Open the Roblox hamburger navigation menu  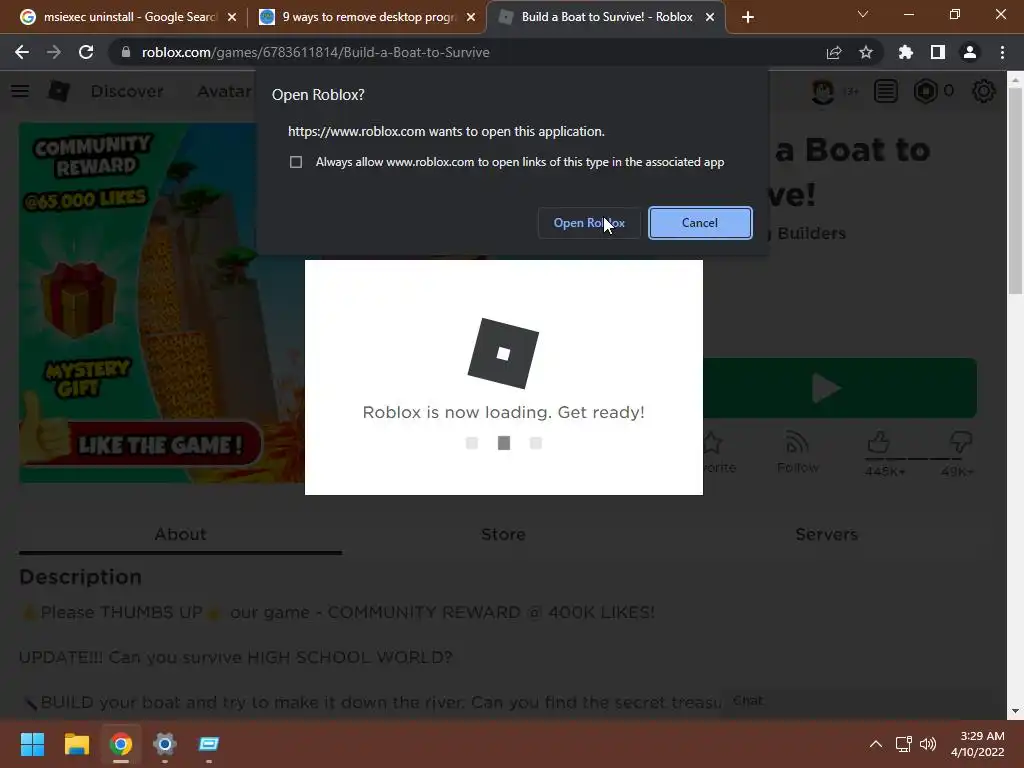20,91
